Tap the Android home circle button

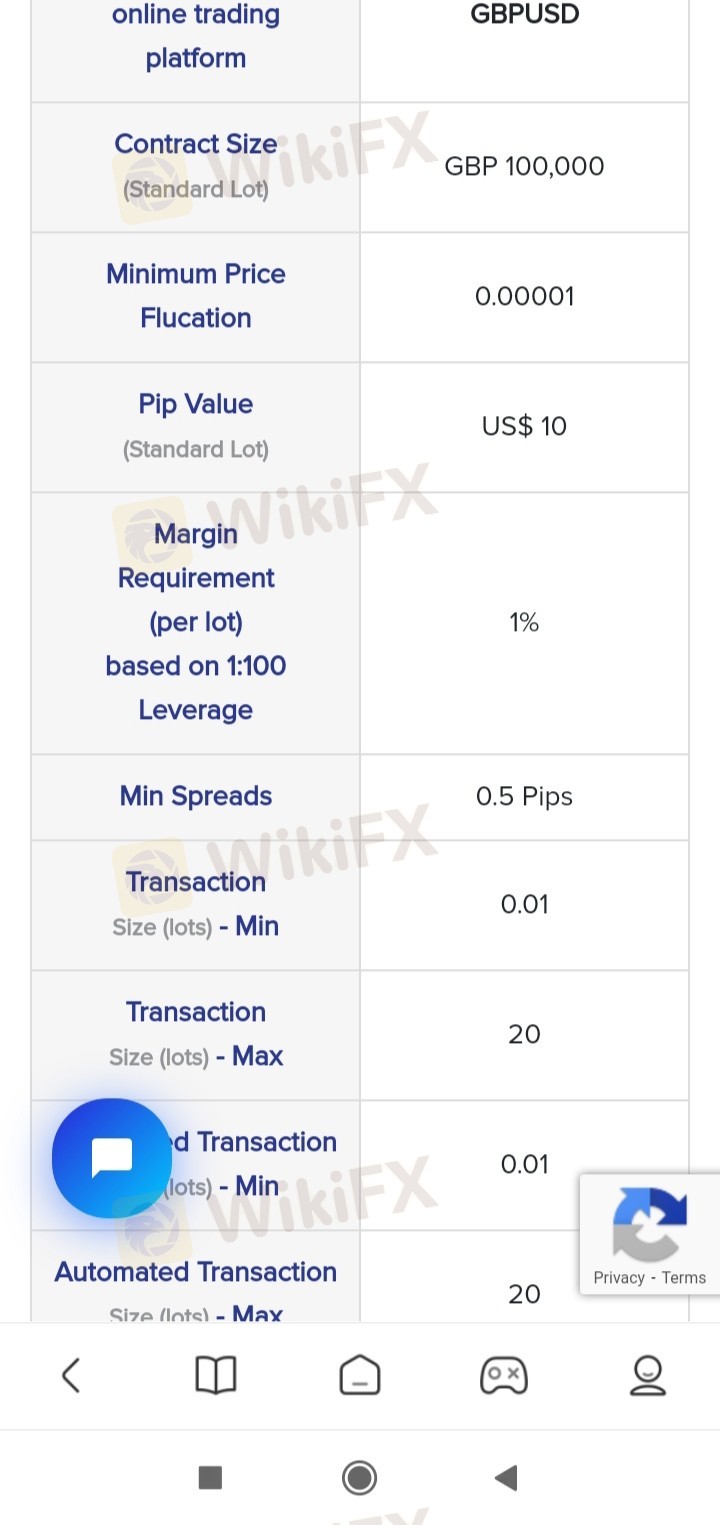pyautogui.click(x=359, y=1477)
